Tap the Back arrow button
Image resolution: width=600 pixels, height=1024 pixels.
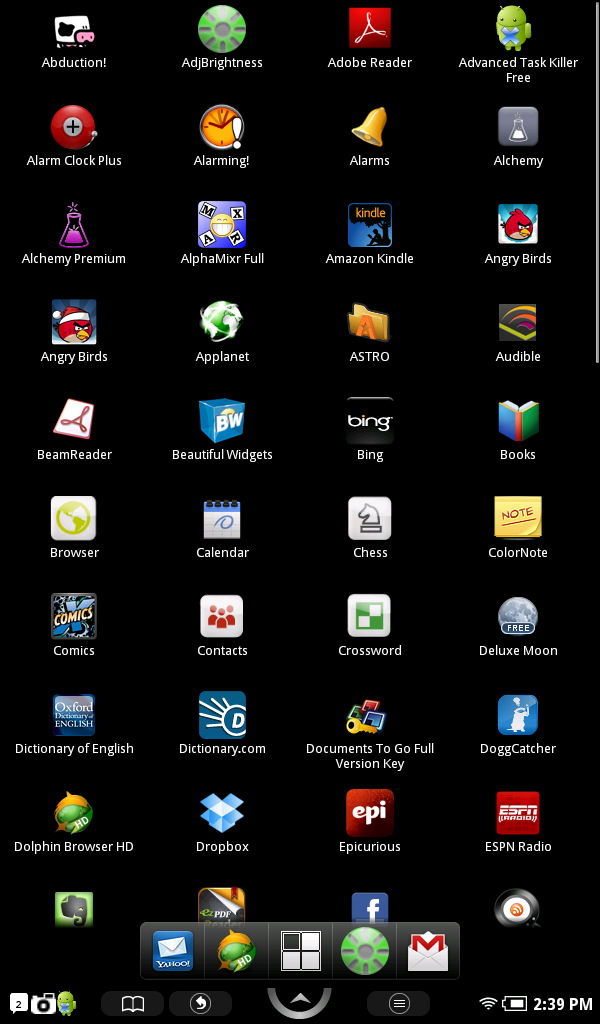200,1003
